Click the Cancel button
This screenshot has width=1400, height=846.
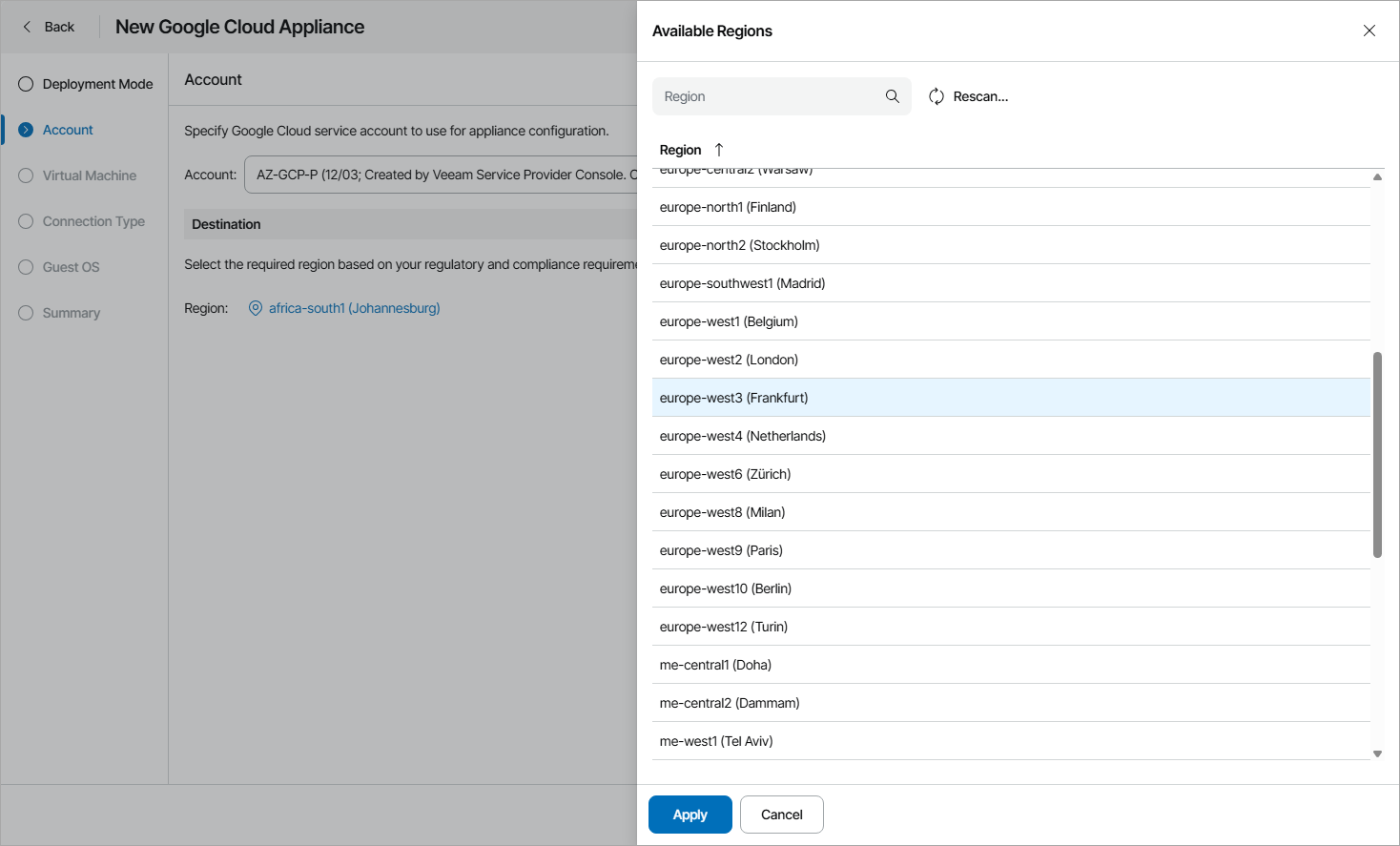point(781,815)
